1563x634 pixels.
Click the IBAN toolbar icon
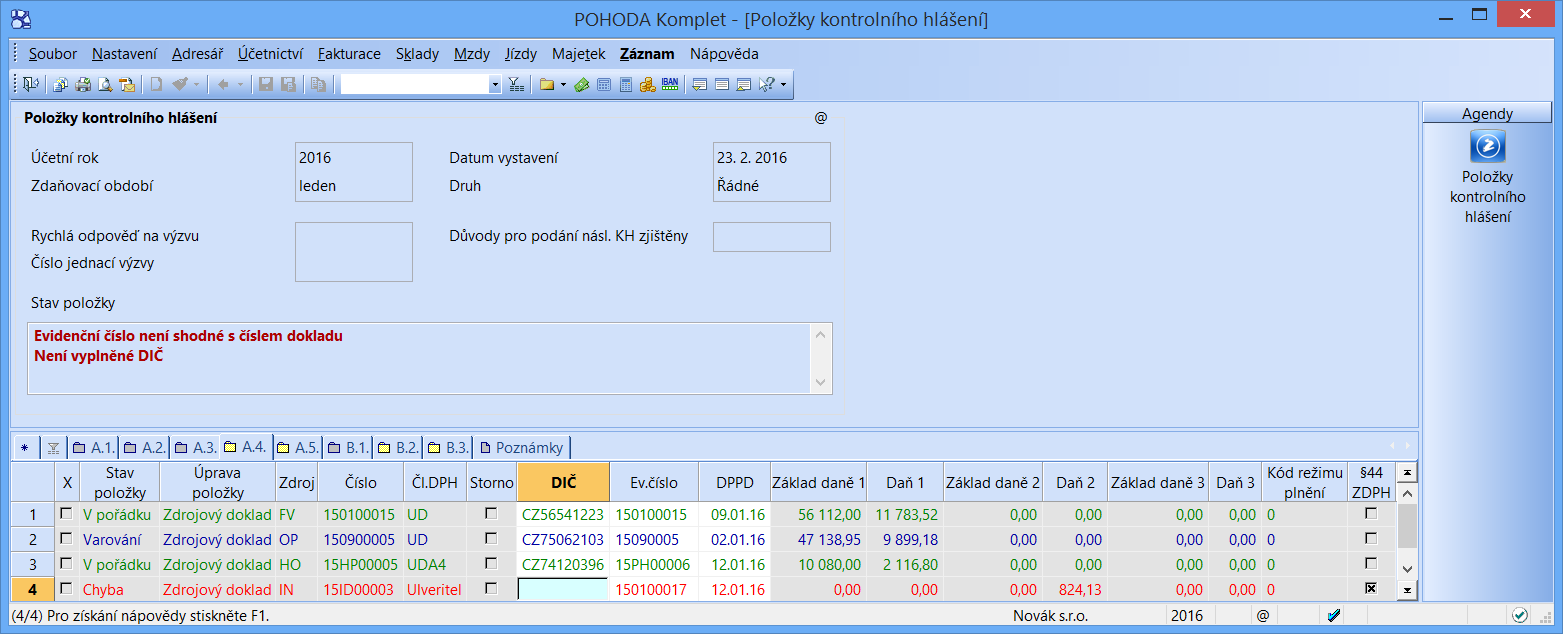pos(670,85)
